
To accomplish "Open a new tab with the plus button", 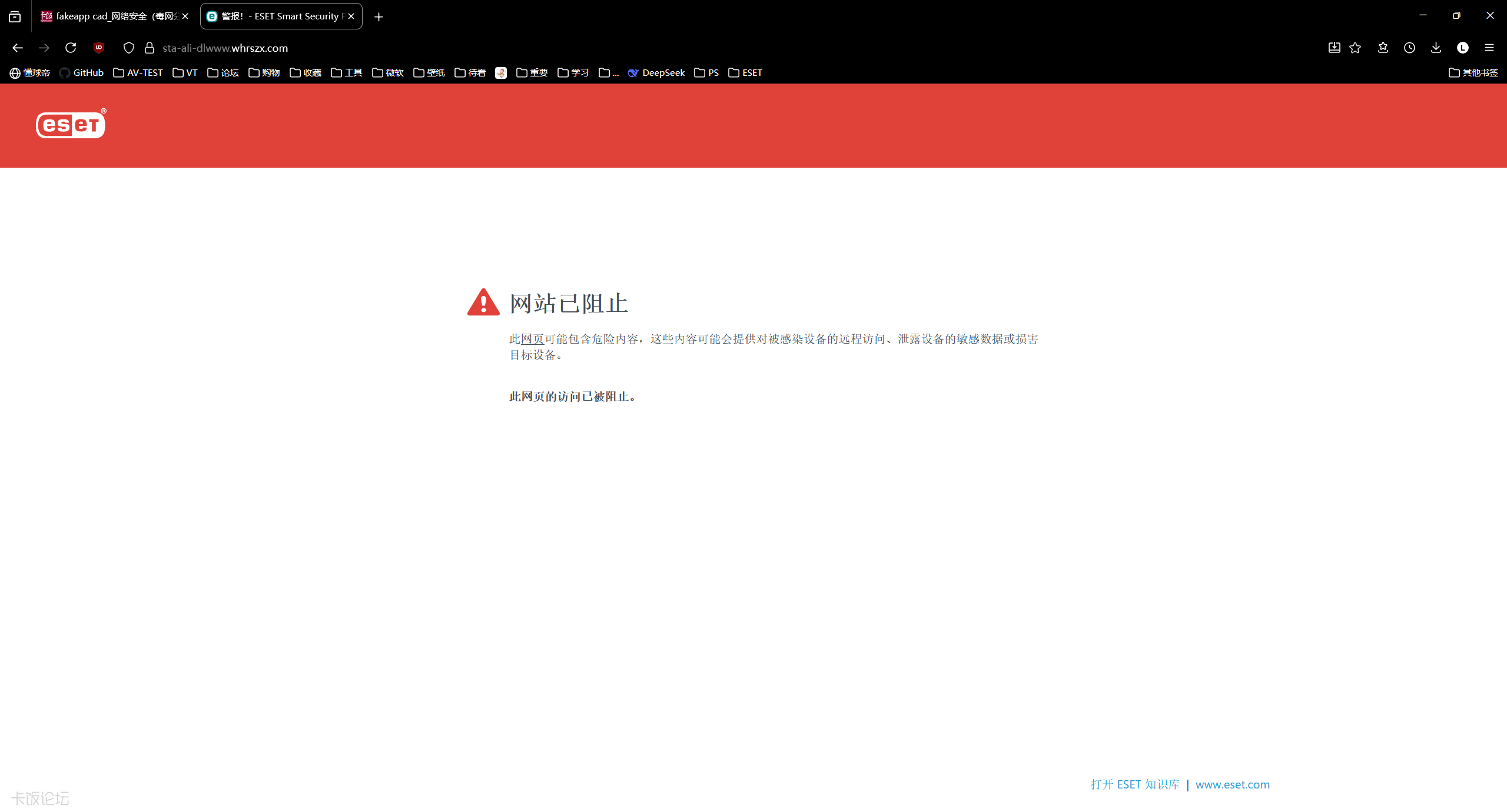I will [379, 16].
